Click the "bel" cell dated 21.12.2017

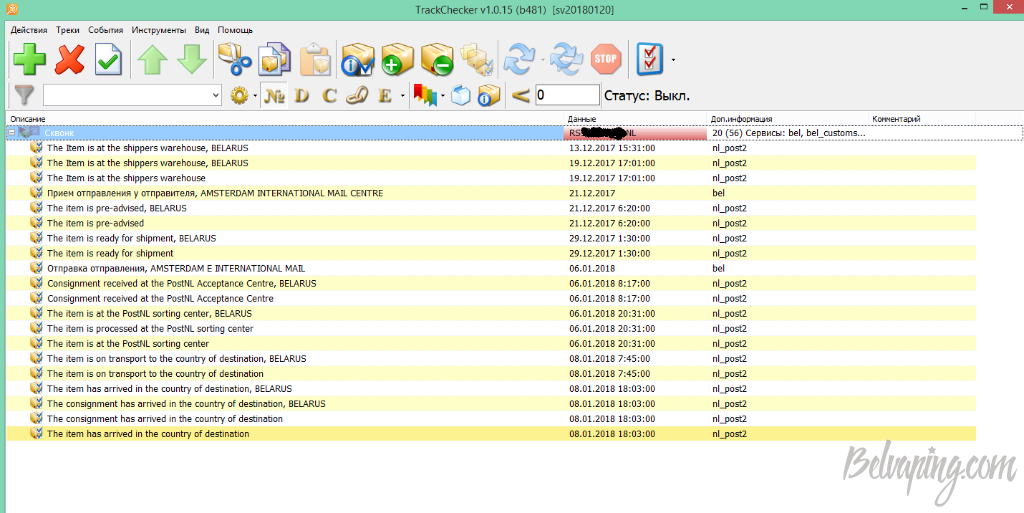[x=718, y=193]
